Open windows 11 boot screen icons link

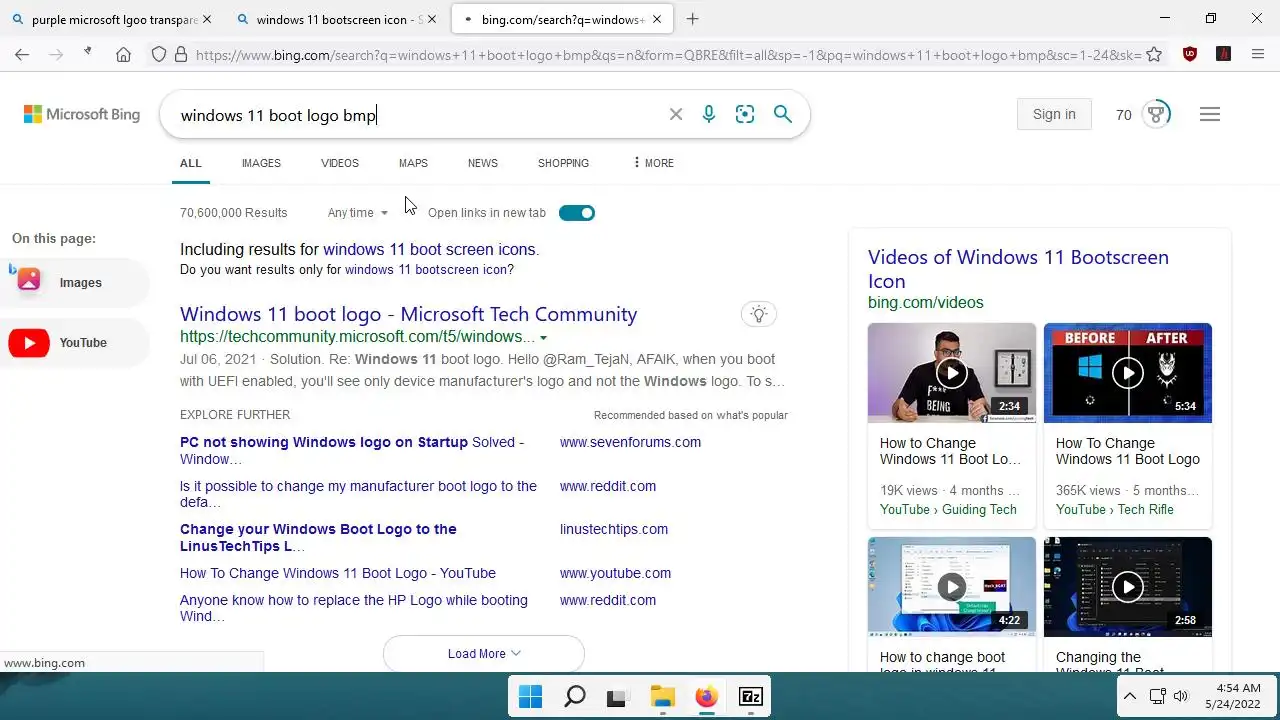point(429,249)
